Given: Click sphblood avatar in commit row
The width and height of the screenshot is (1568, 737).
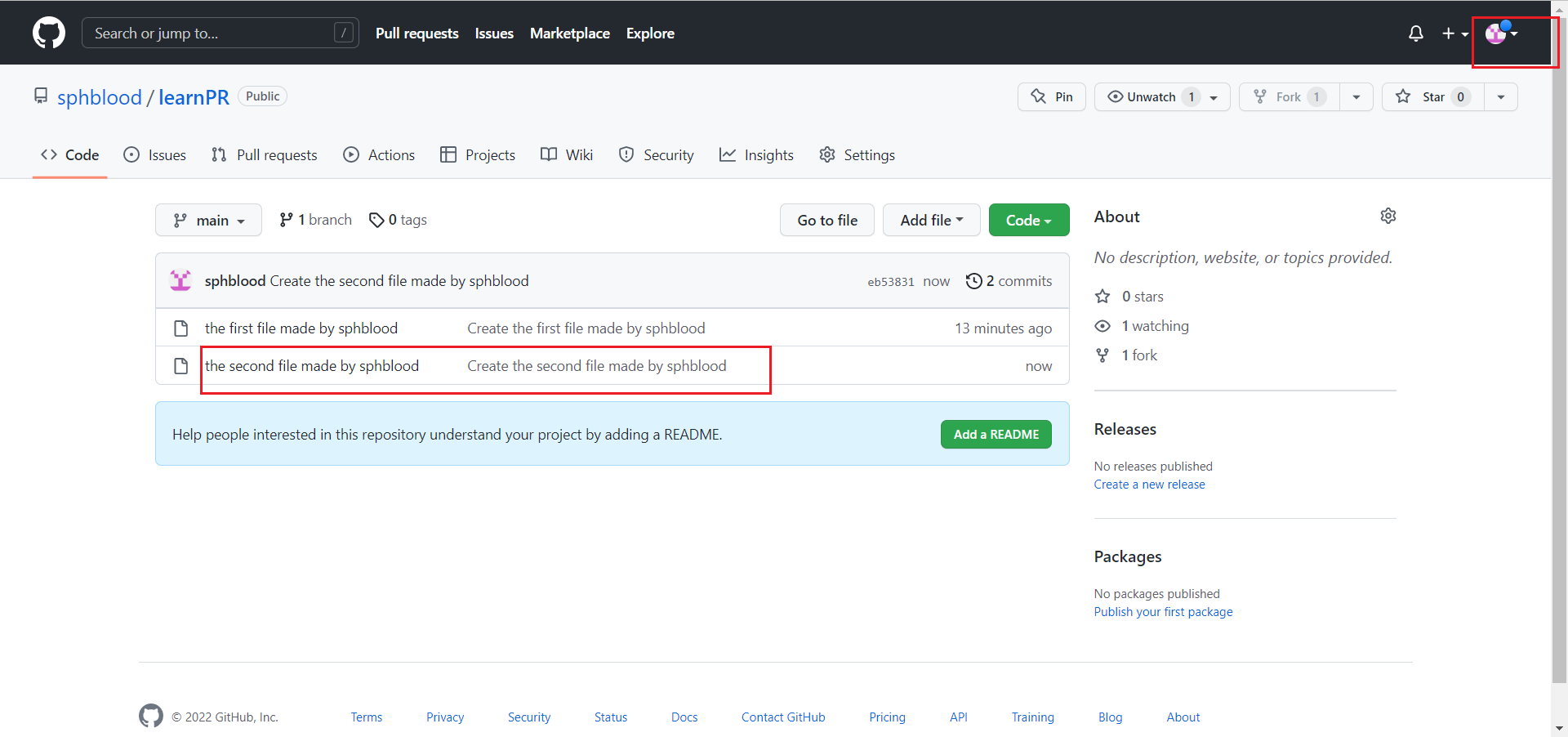Looking at the screenshot, I should tap(180, 280).
